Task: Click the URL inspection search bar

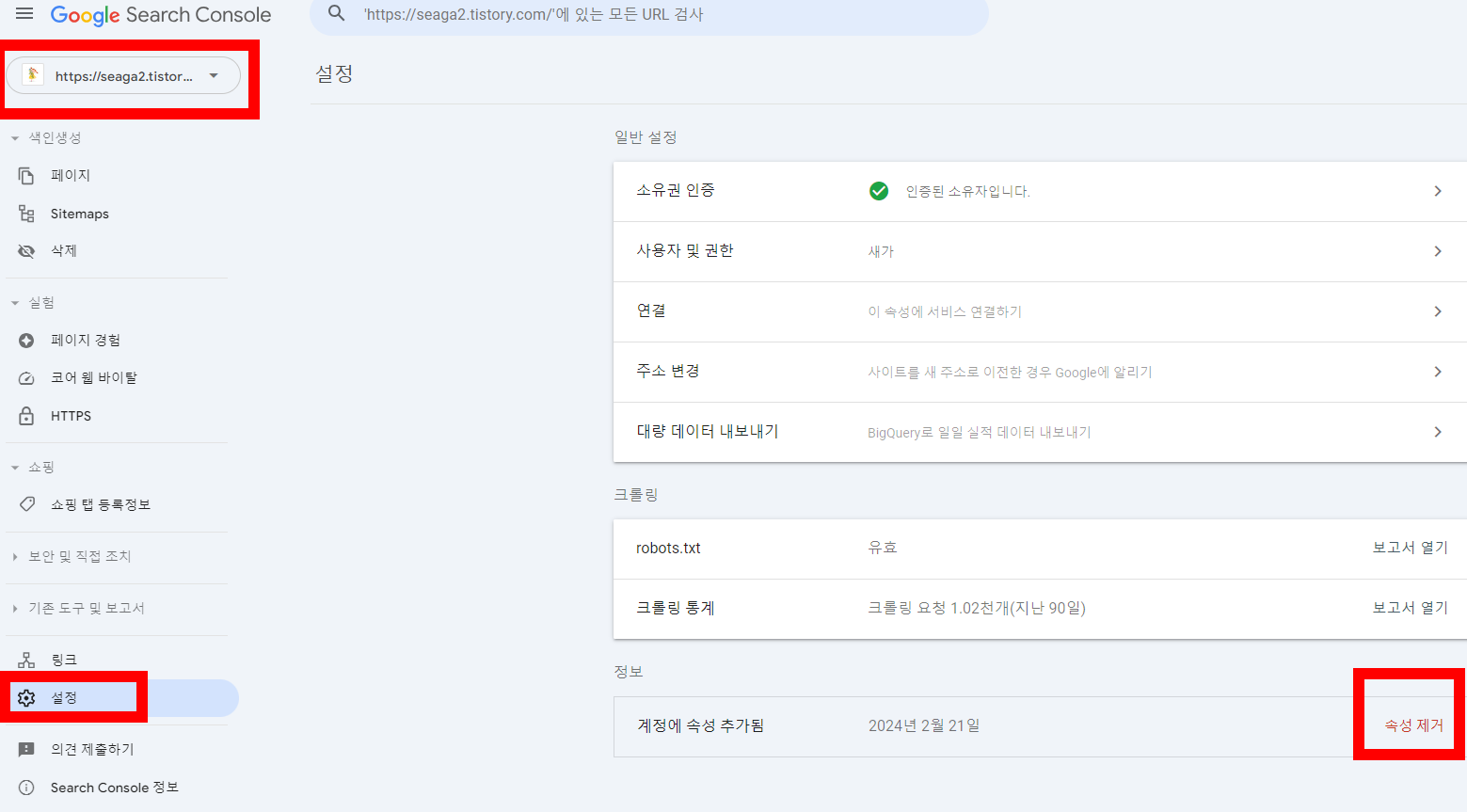Action: click(649, 14)
